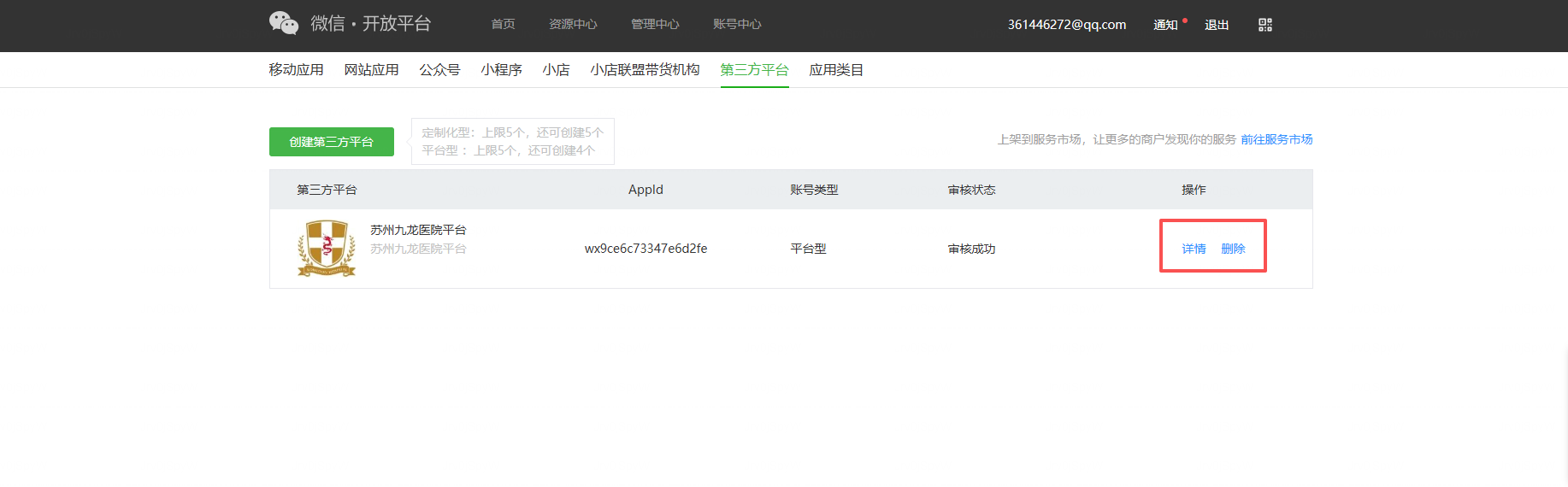
Task: Open 通知 notifications
Action: (1165, 25)
